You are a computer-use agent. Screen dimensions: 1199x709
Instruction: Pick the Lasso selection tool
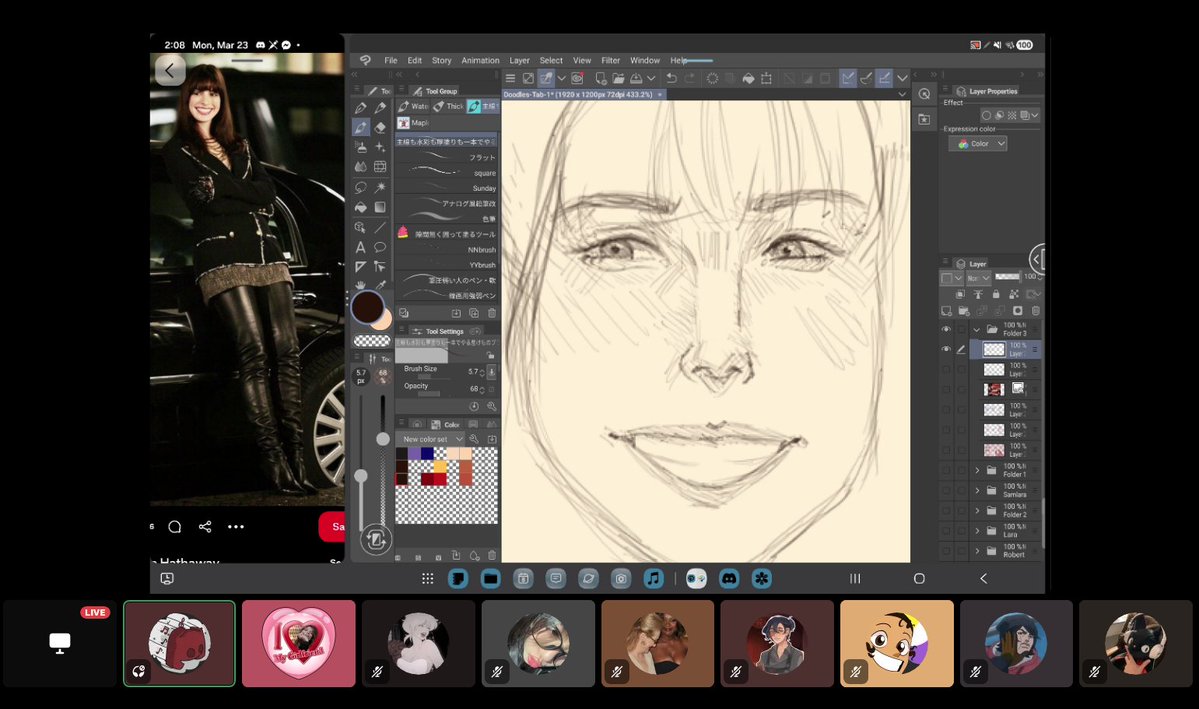coord(360,187)
